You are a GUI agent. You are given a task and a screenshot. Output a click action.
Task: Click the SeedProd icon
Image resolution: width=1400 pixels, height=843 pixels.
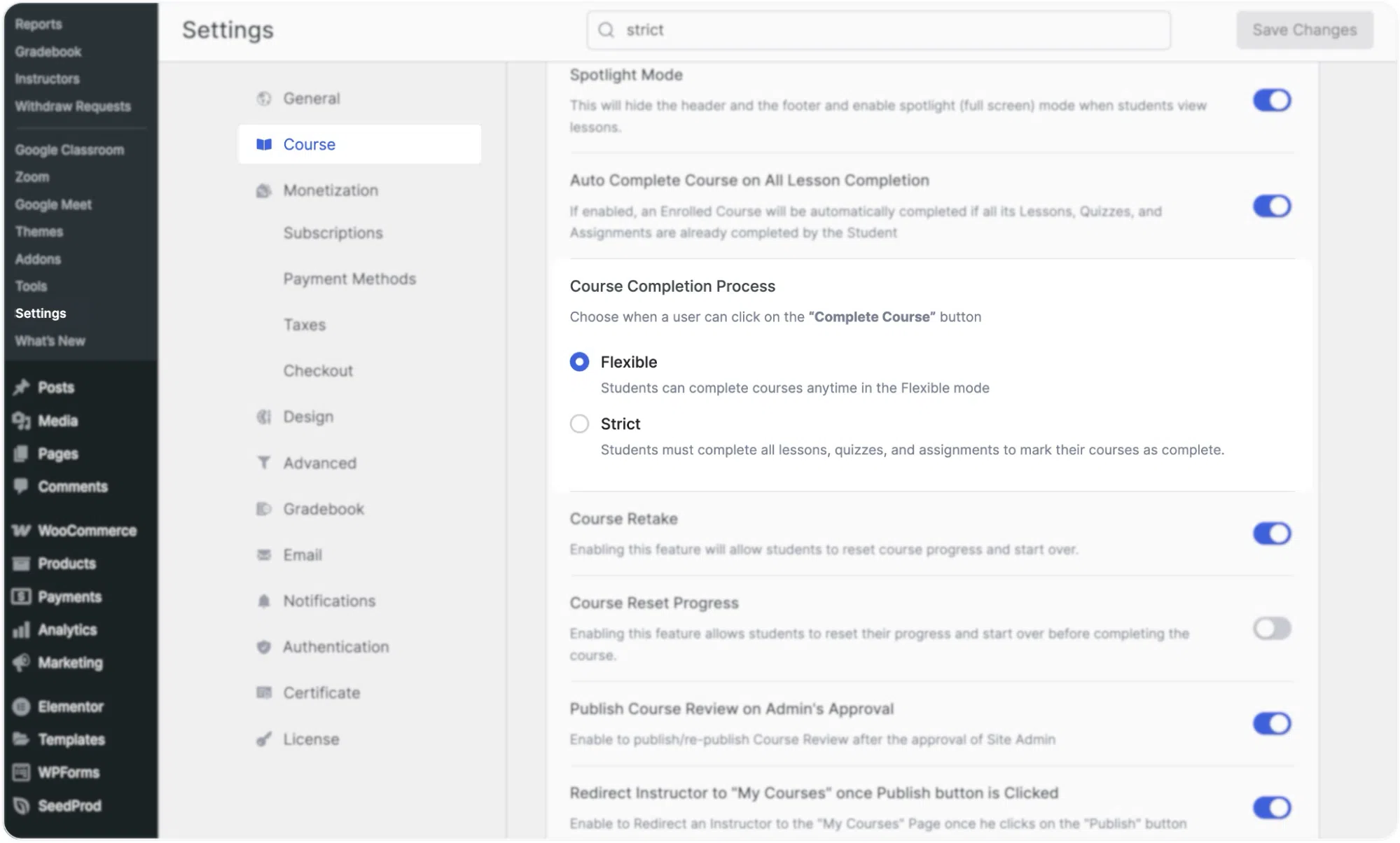pyautogui.click(x=22, y=806)
